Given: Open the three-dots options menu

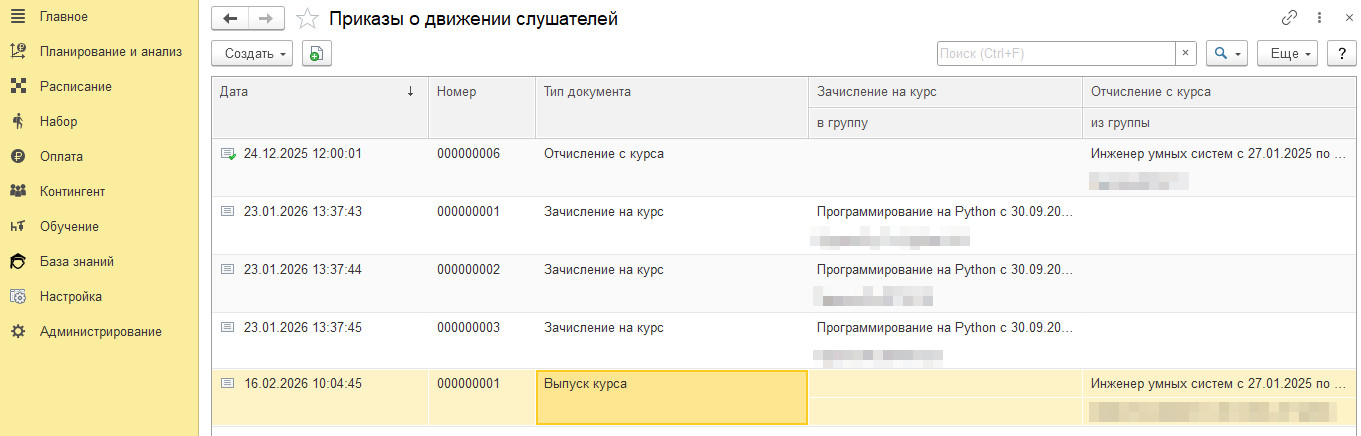Looking at the screenshot, I should click(1320, 18).
